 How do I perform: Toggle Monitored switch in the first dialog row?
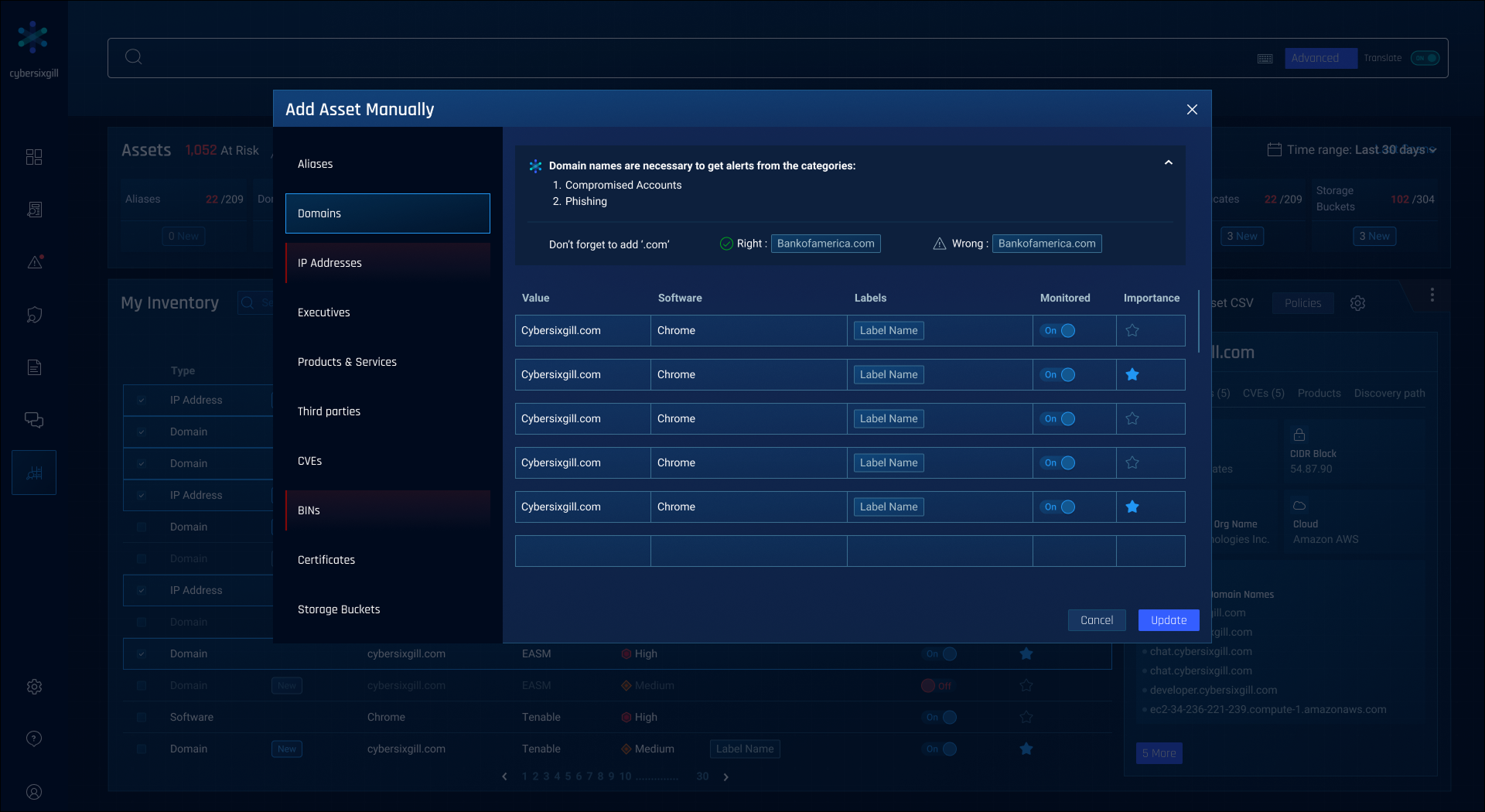pyautogui.click(x=1059, y=330)
